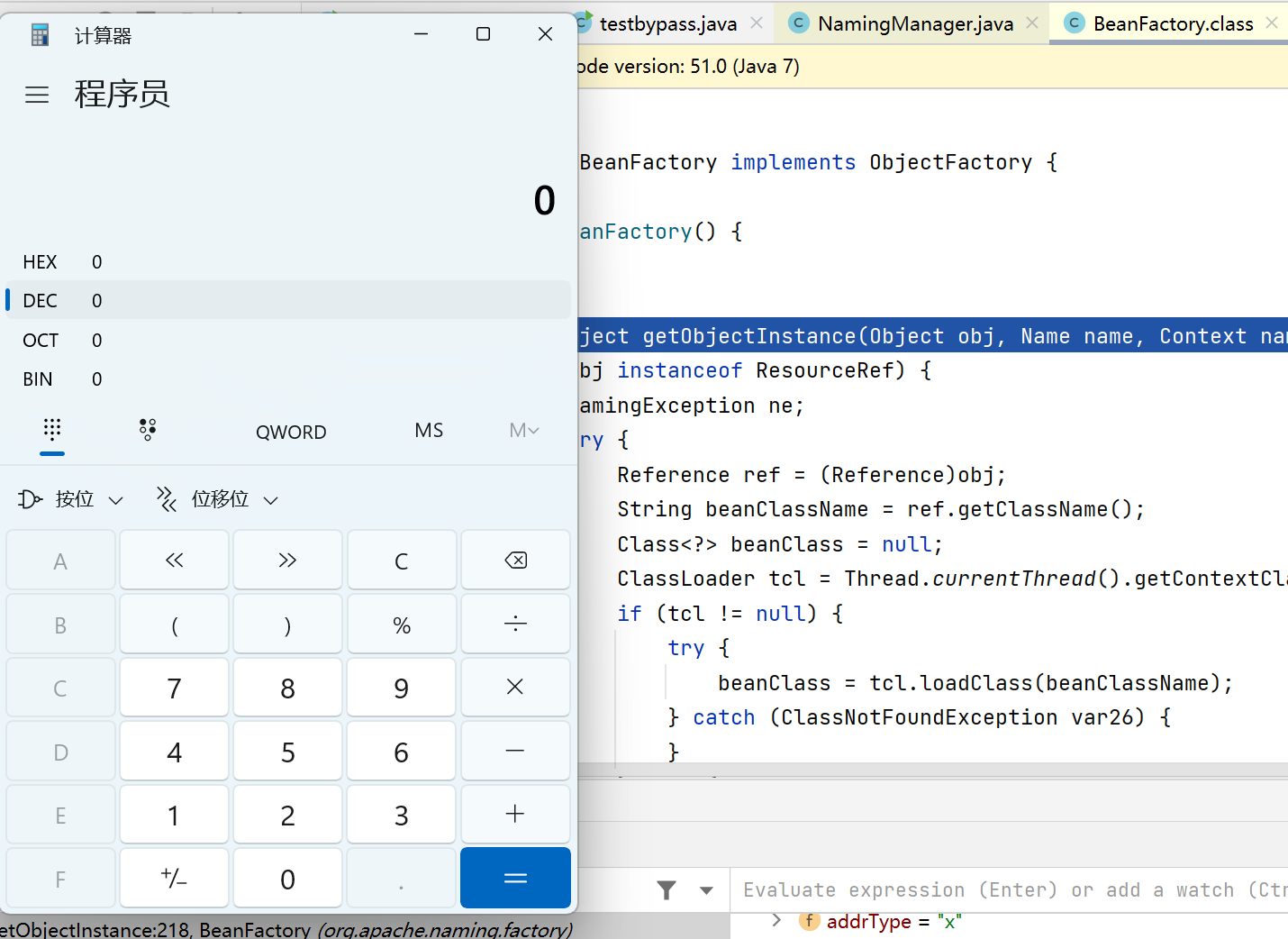The width and height of the screenshot is (1288, 939).
Task: Click the number 8 key
Action: (287, 688)
